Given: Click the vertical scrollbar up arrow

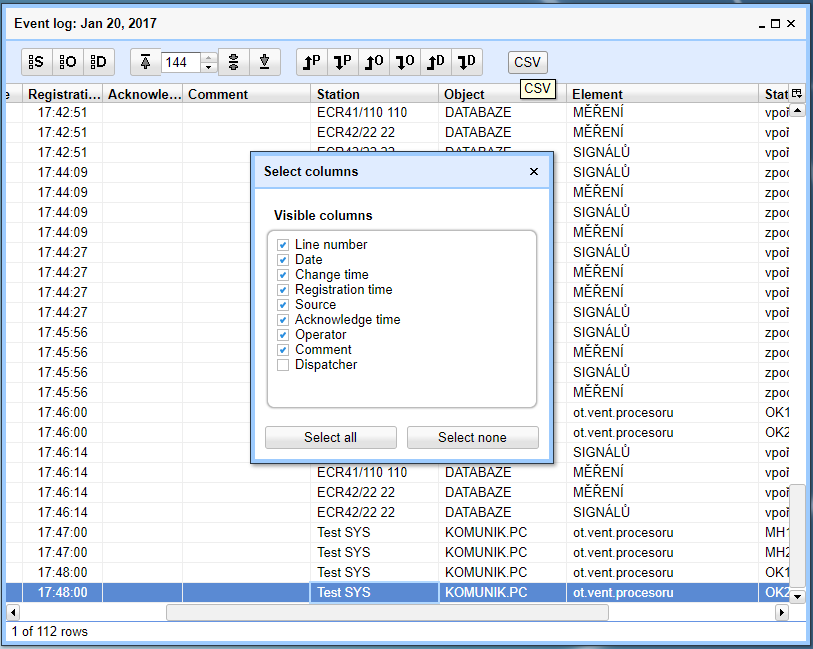Looking at the screenshot, I should tap(797, 110).
